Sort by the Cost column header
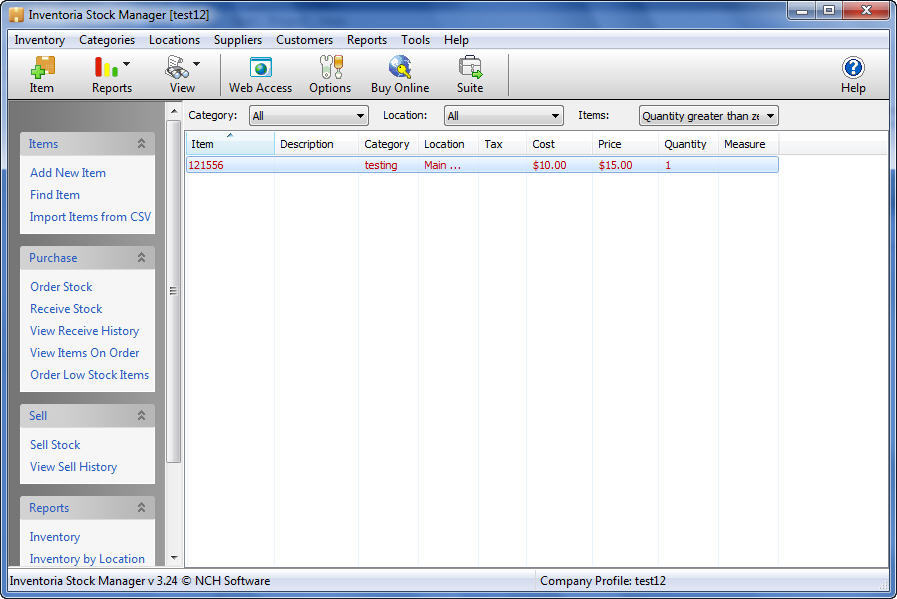897x599 pixels. 559,144
